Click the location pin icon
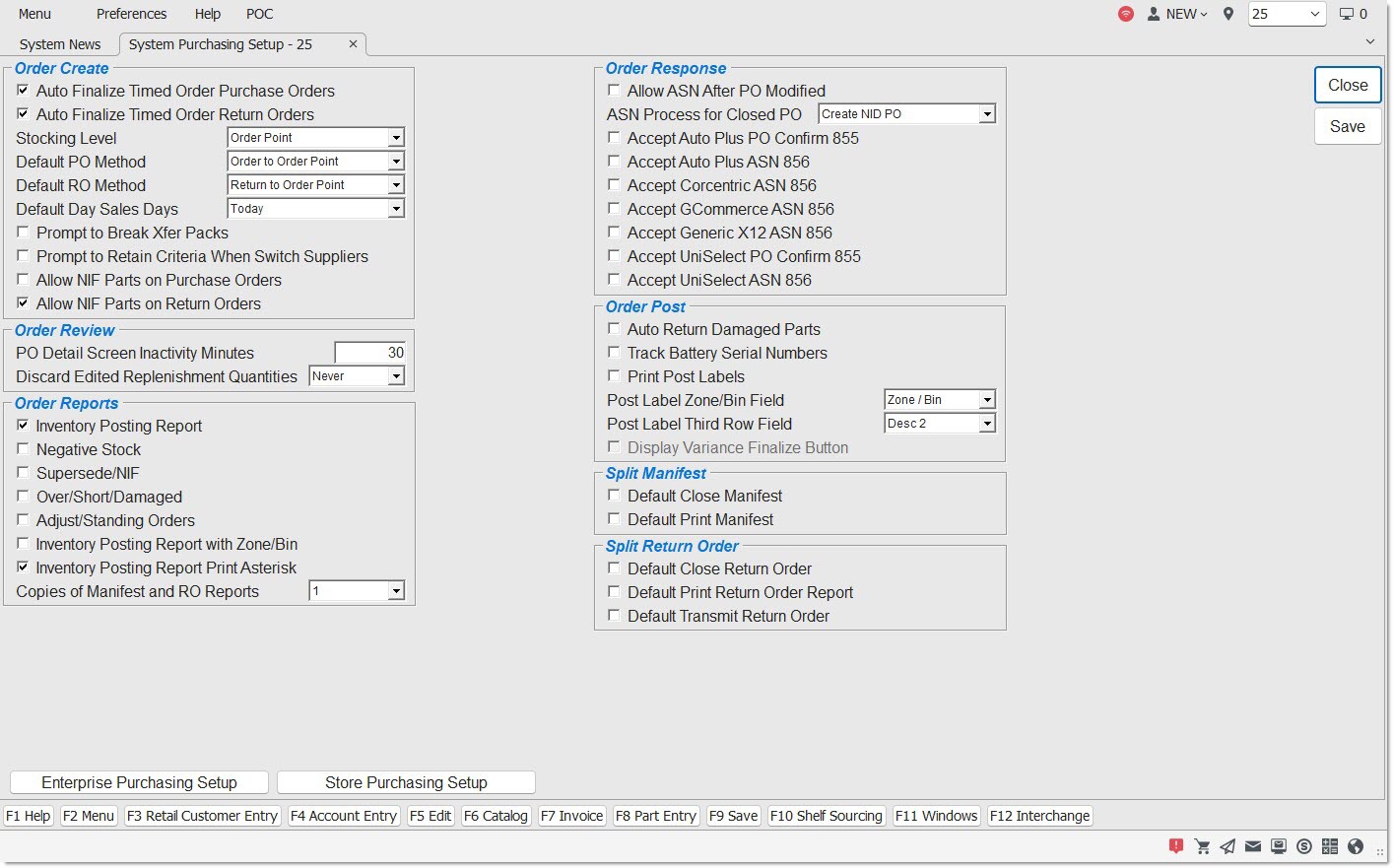1393x868 pixels. click(x=1228, y=14)
